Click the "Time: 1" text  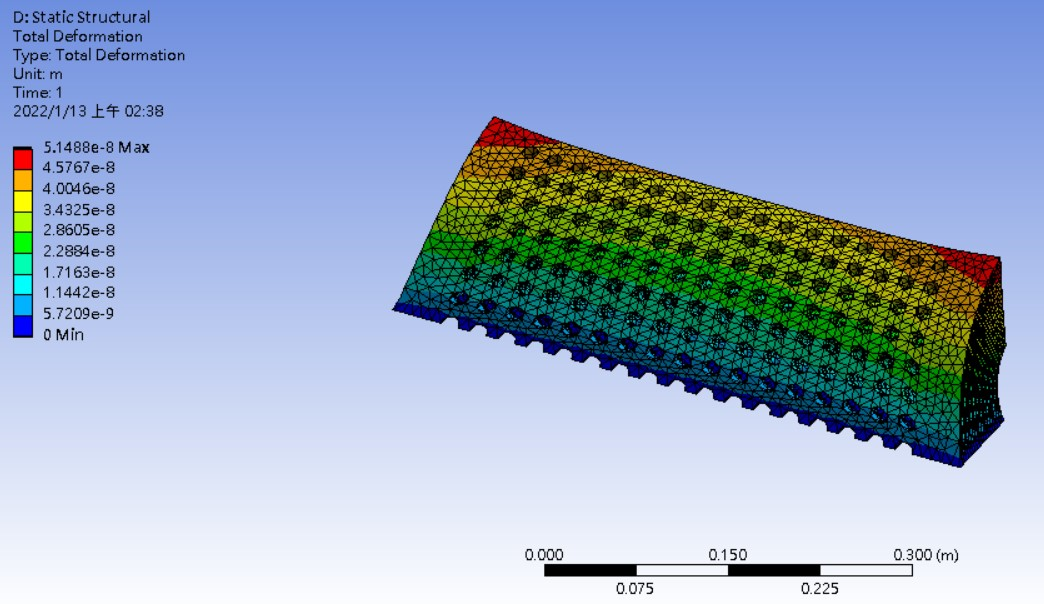point(37,93)
